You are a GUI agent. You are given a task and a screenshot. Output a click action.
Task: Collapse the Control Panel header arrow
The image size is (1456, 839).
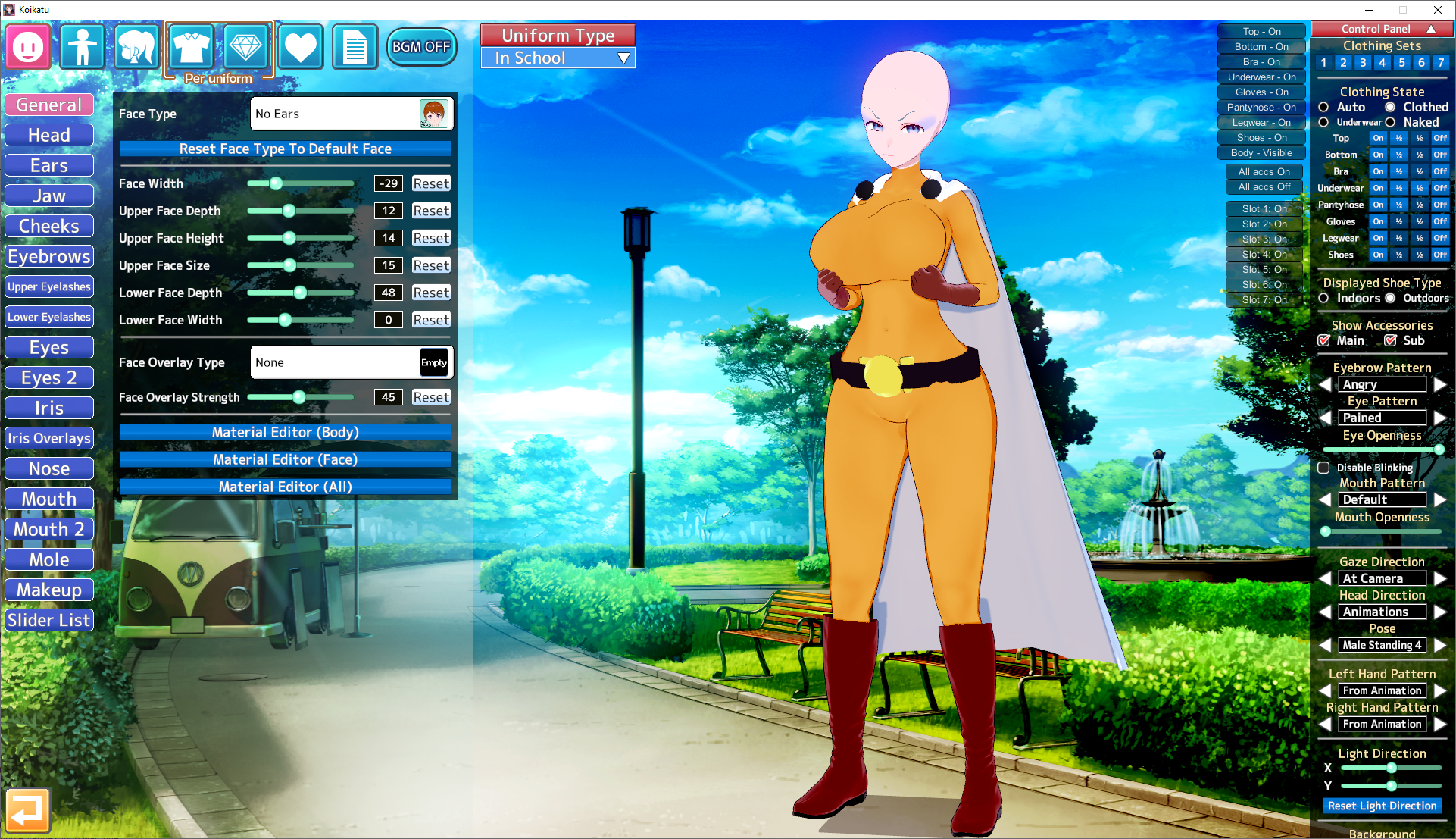coord(1431,29)
